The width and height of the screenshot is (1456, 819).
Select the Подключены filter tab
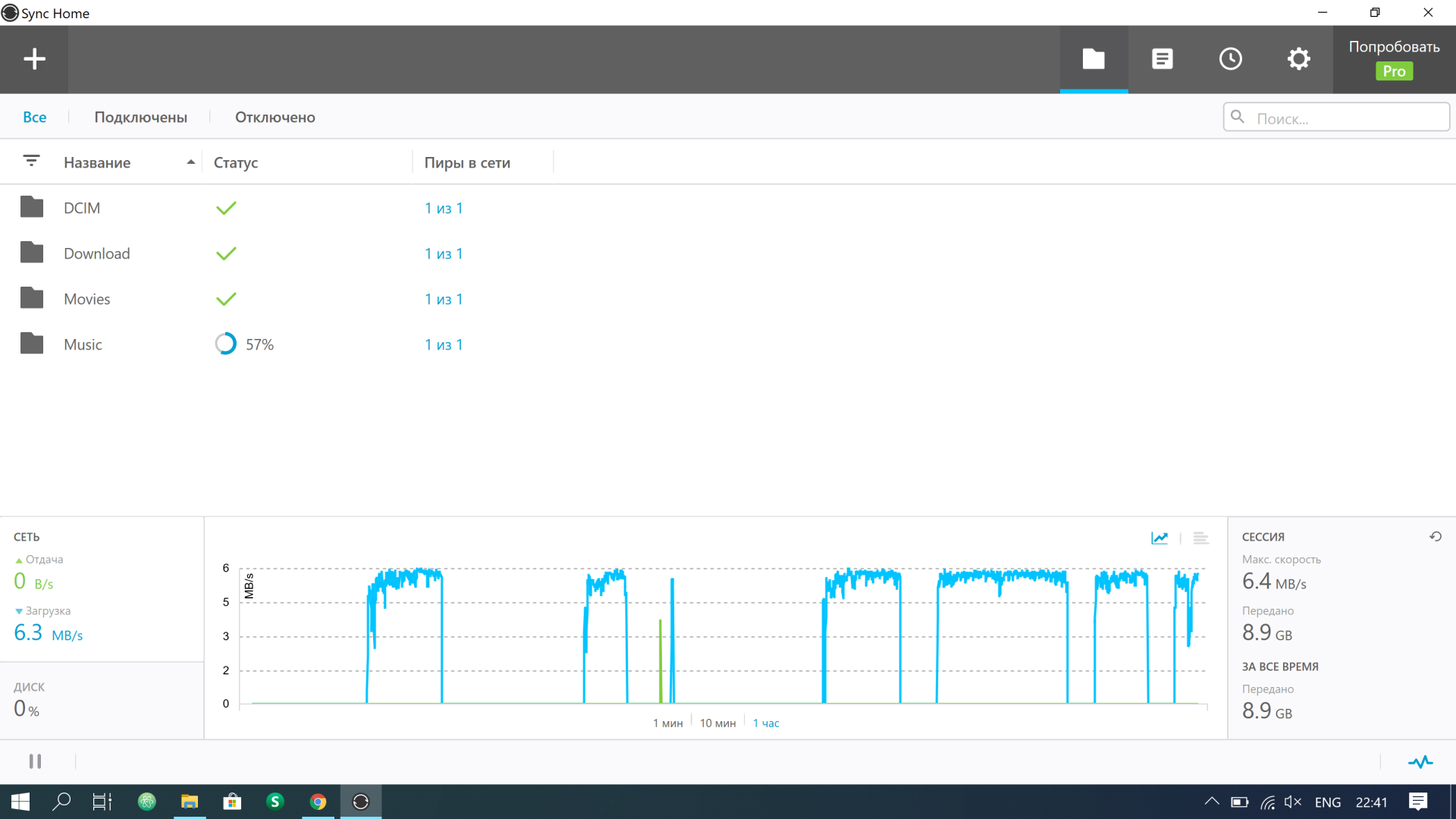tap(141, 117)
